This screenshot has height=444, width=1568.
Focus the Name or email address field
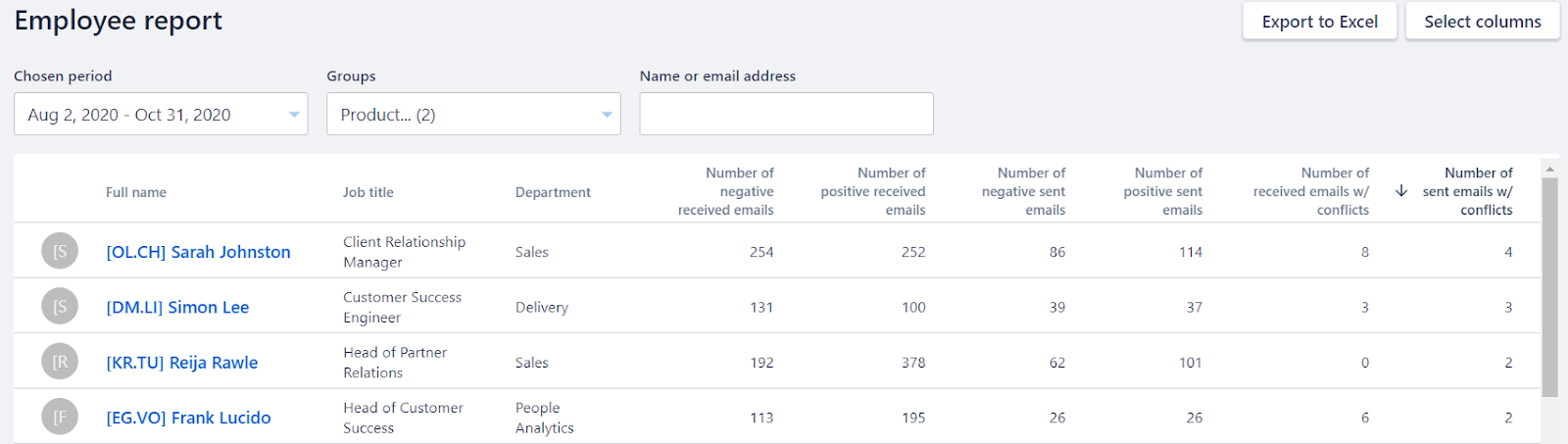point(786,114)
